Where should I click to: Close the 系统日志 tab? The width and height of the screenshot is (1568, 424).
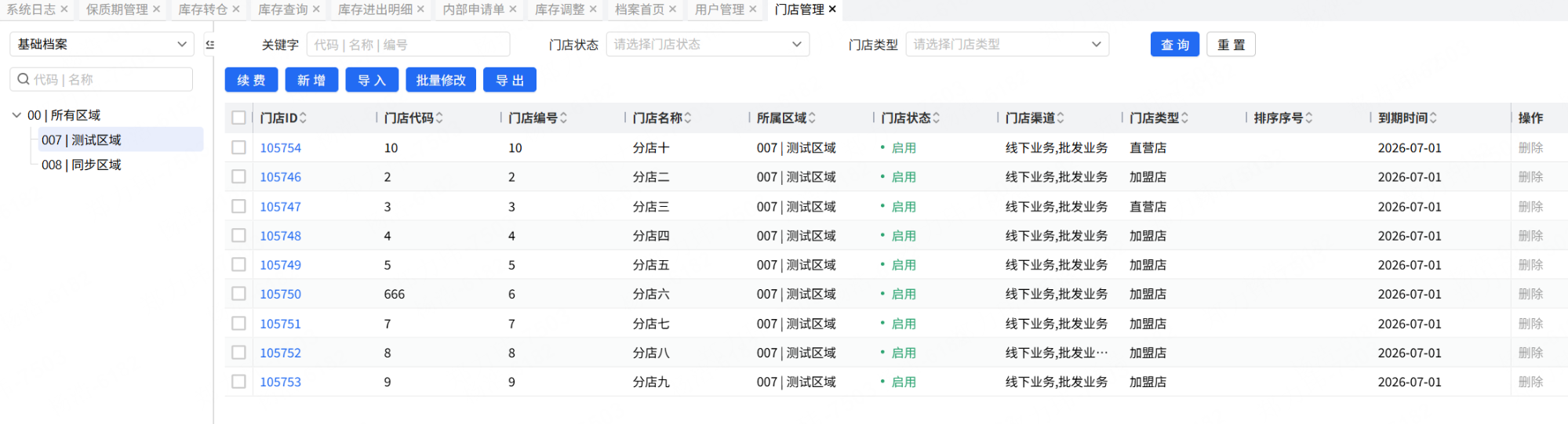64,9
